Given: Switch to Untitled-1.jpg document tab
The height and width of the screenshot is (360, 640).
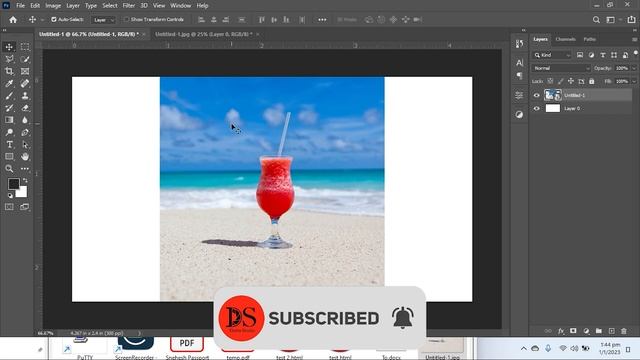Looking at the screenshot, I should point(204,34).
